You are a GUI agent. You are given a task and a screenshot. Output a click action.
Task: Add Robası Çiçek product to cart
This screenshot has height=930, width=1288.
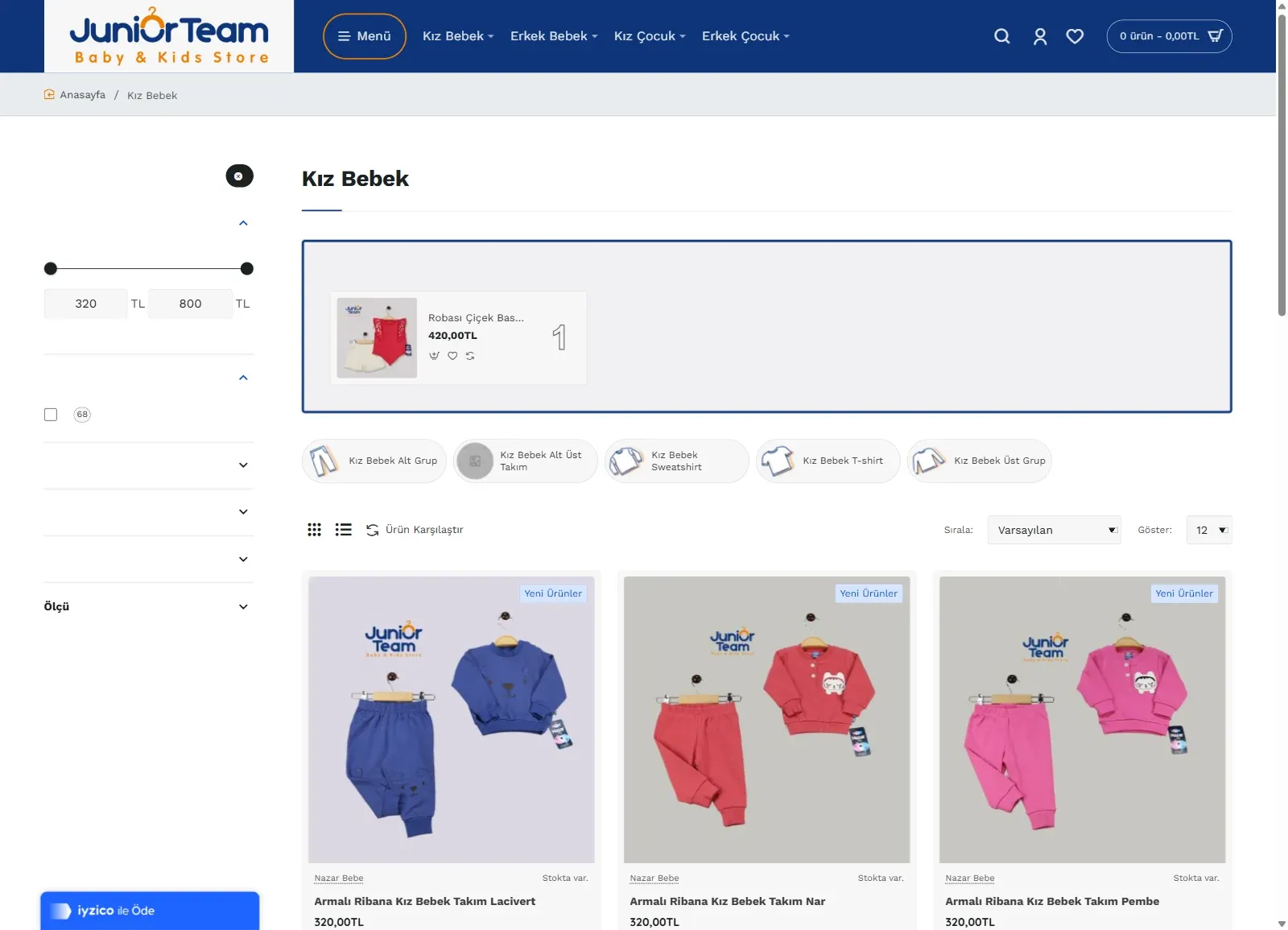[x=435, y=356]
